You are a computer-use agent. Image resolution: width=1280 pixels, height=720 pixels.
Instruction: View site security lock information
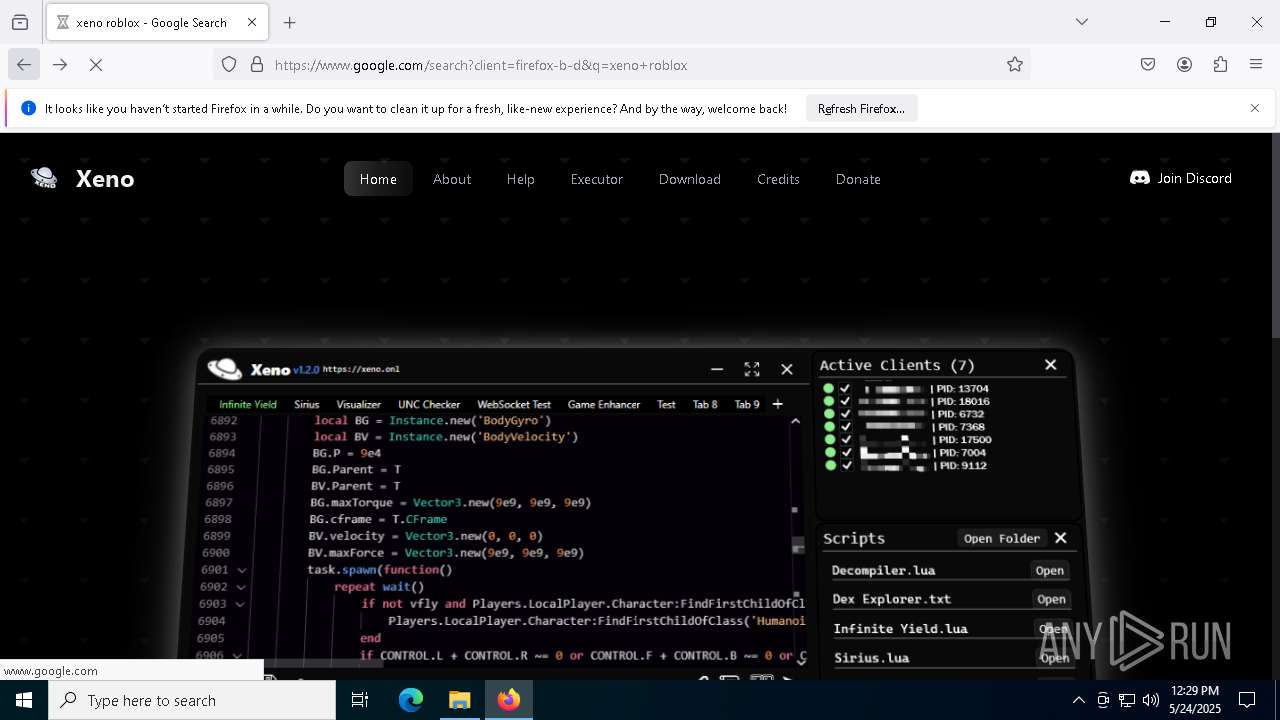pyautogui.click(x=257, y=65)
